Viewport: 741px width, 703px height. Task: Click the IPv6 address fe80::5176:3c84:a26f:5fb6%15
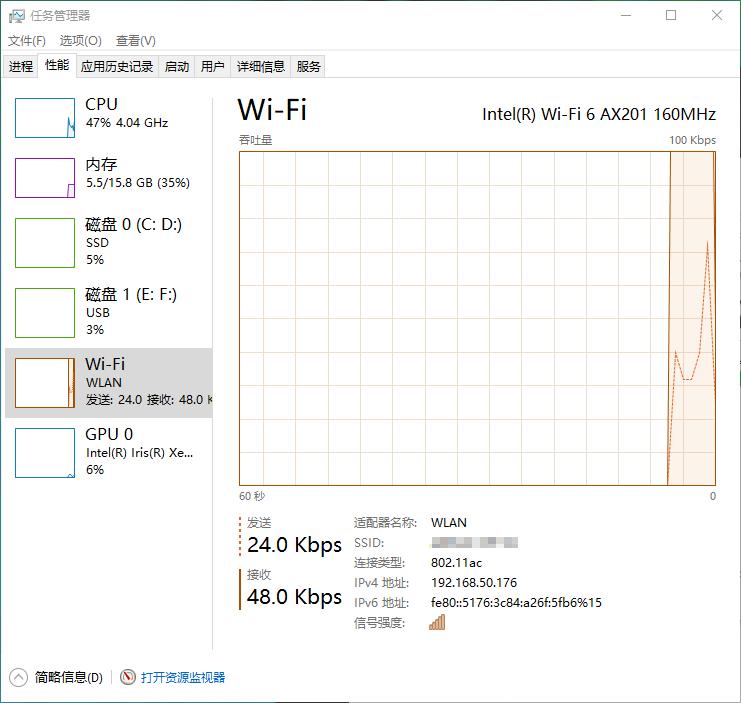click(516, 602)
